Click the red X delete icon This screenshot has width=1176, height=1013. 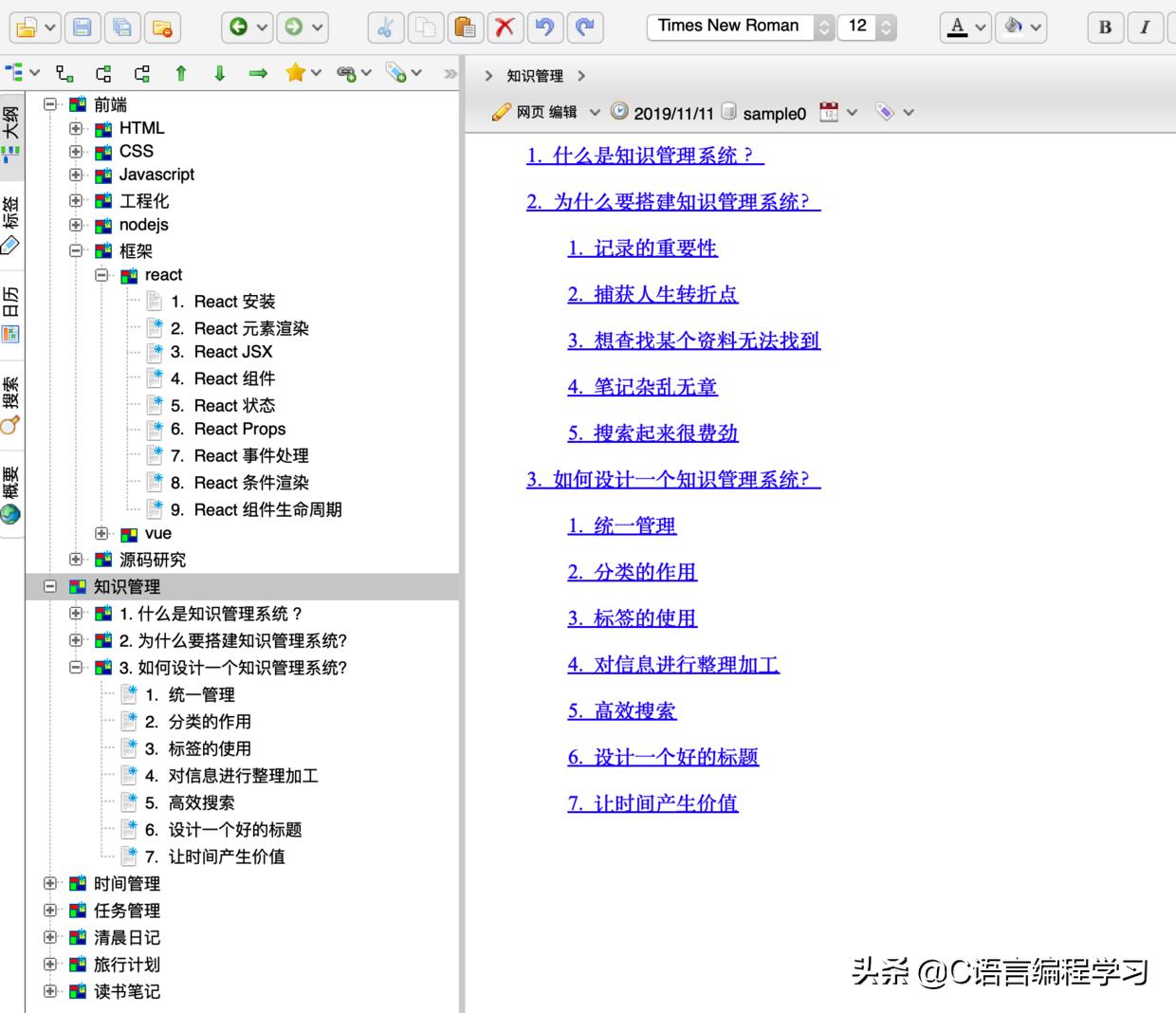tap(505, 28)
